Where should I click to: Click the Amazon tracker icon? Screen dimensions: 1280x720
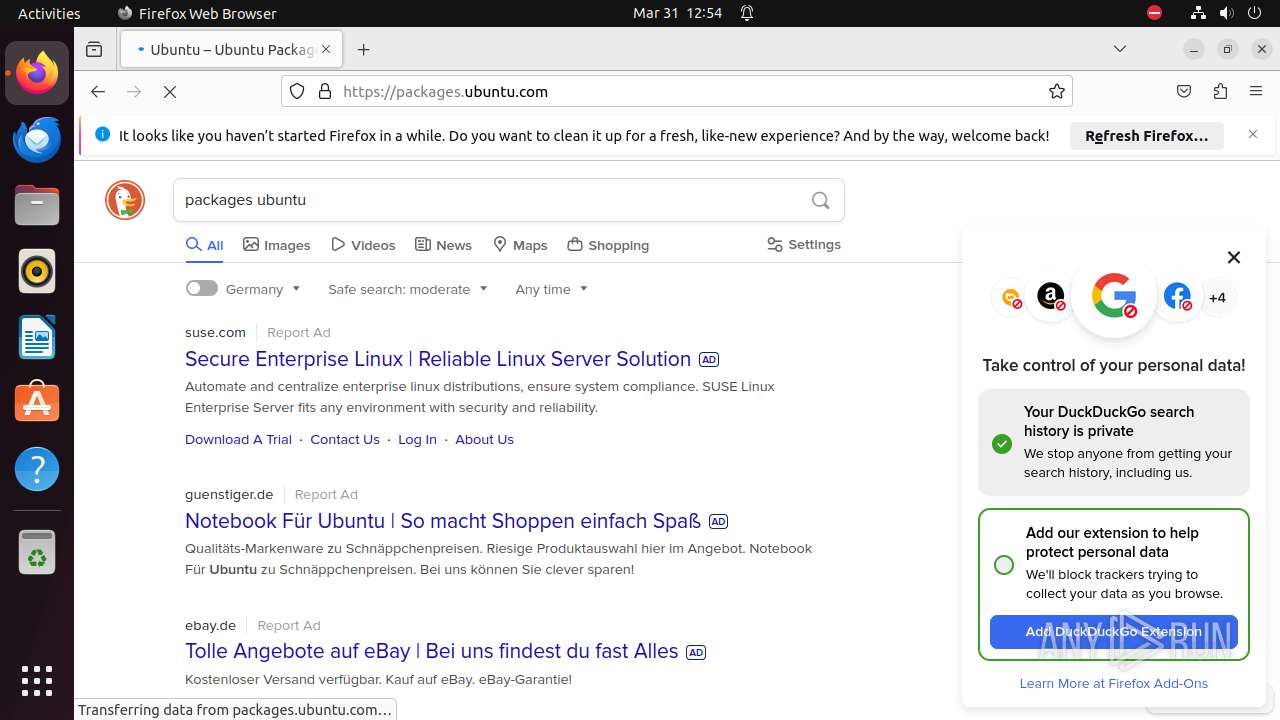[1051, 297]
